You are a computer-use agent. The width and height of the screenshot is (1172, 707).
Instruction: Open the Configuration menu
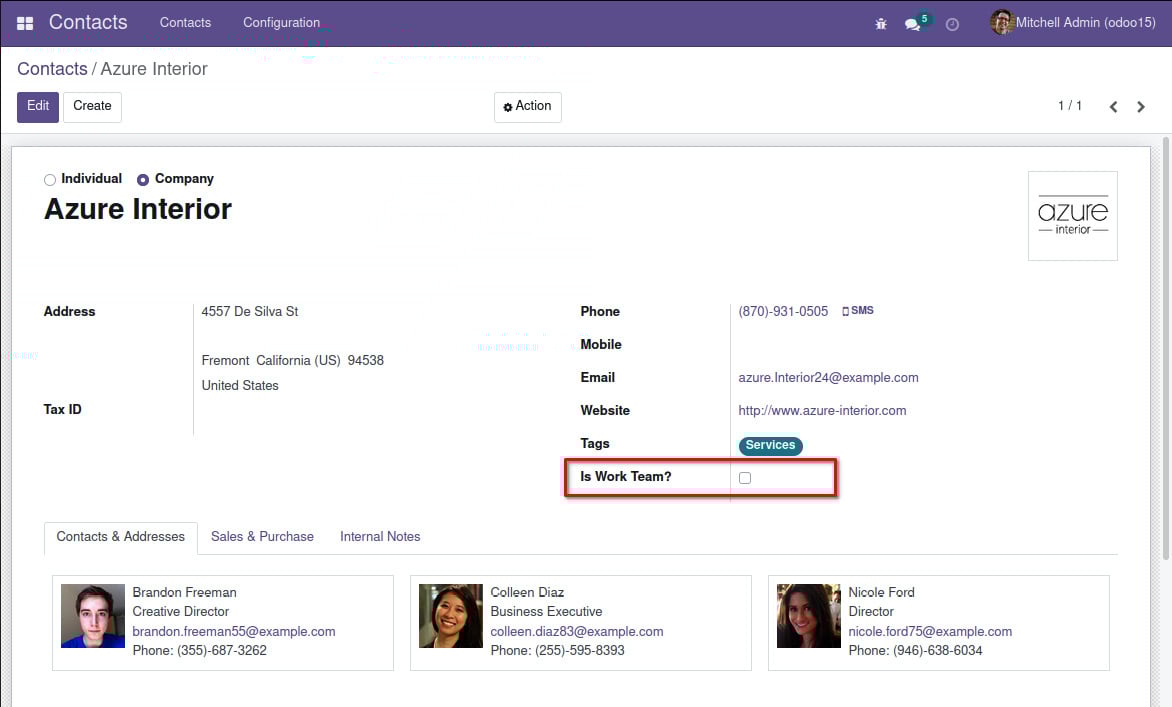[x=281, y=22]
